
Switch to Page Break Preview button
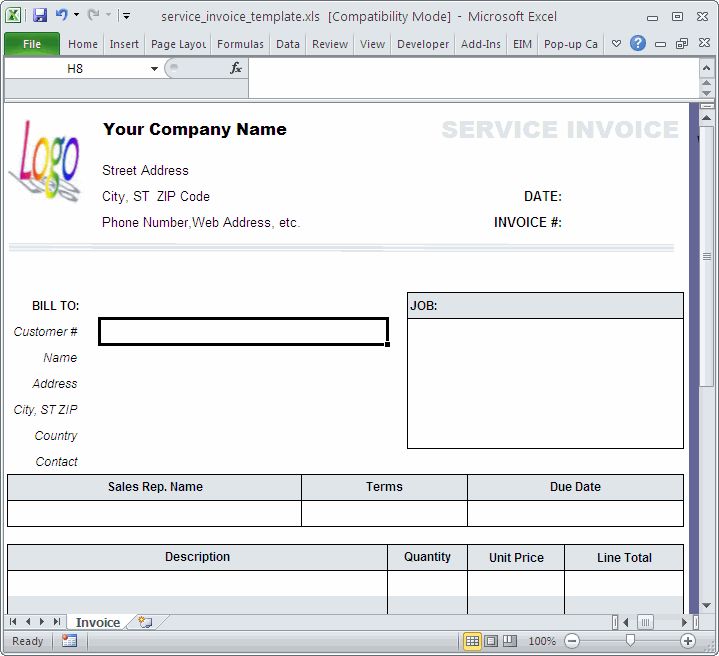click(x=509, y=641)
